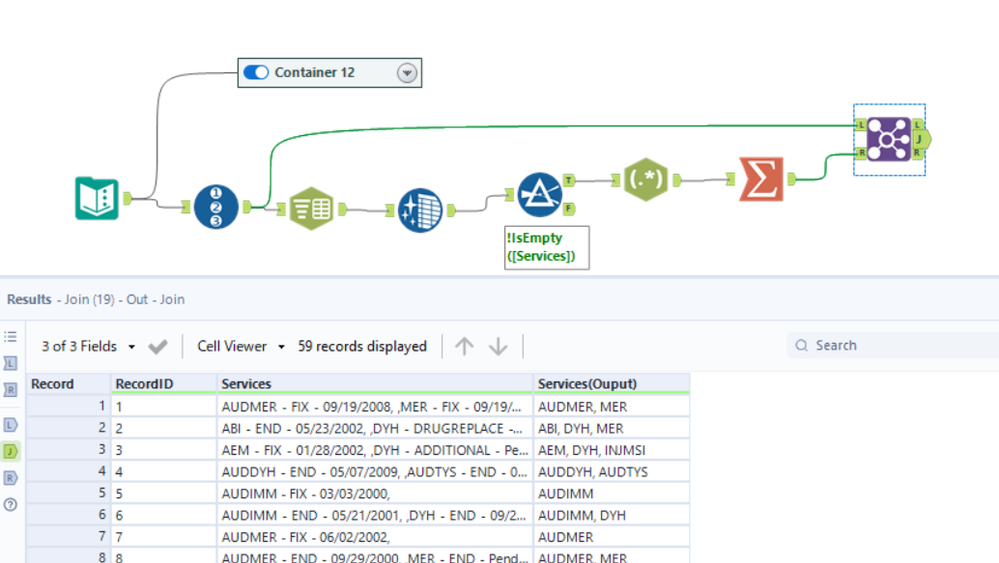
Task: Open the Results help icon
Action: click(10, 504)
